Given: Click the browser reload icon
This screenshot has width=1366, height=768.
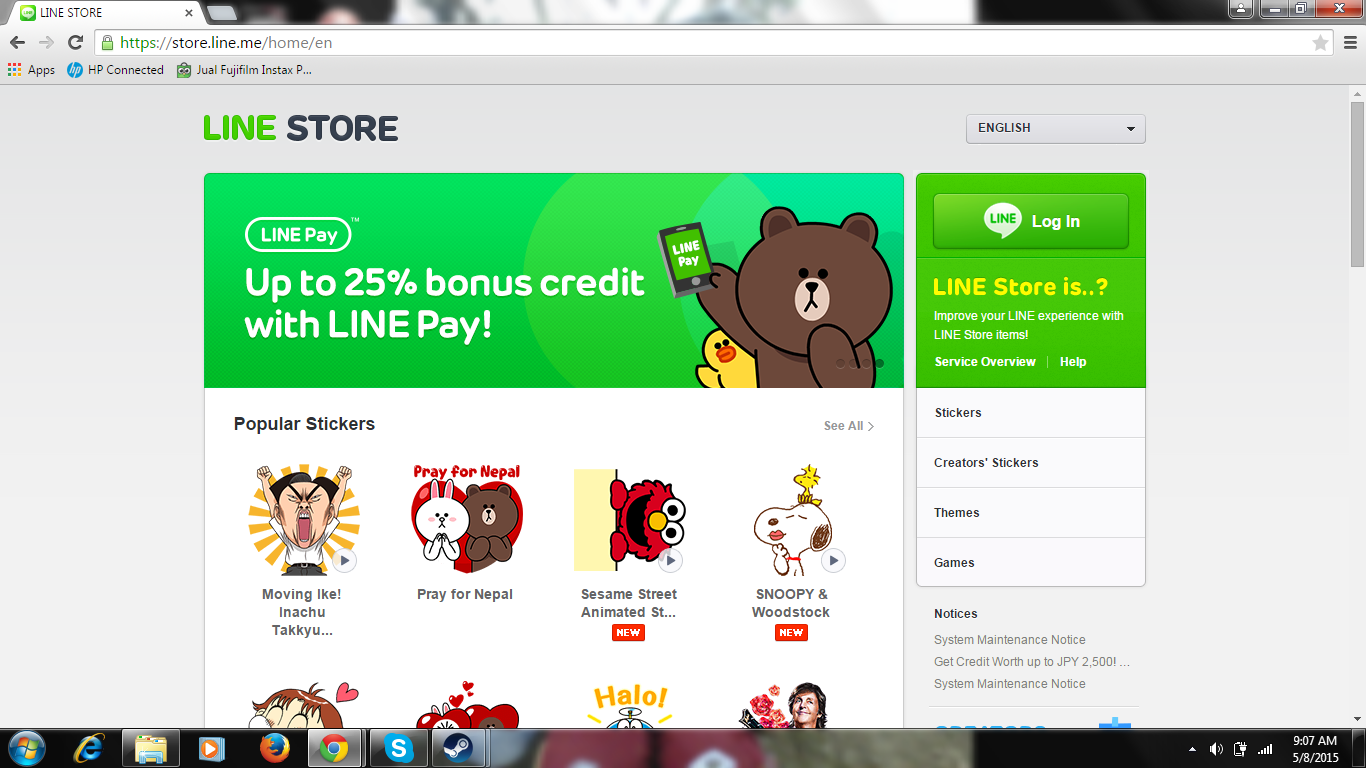Looking at the screenshot, I should 75,43.
